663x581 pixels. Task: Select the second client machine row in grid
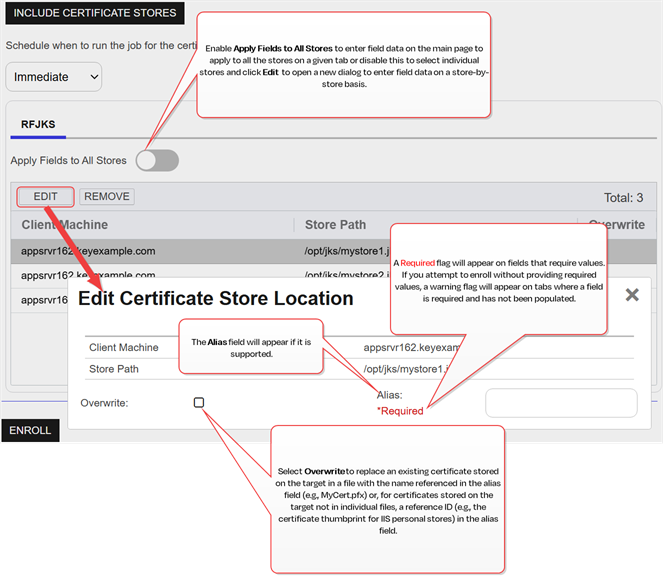[88, 275]
